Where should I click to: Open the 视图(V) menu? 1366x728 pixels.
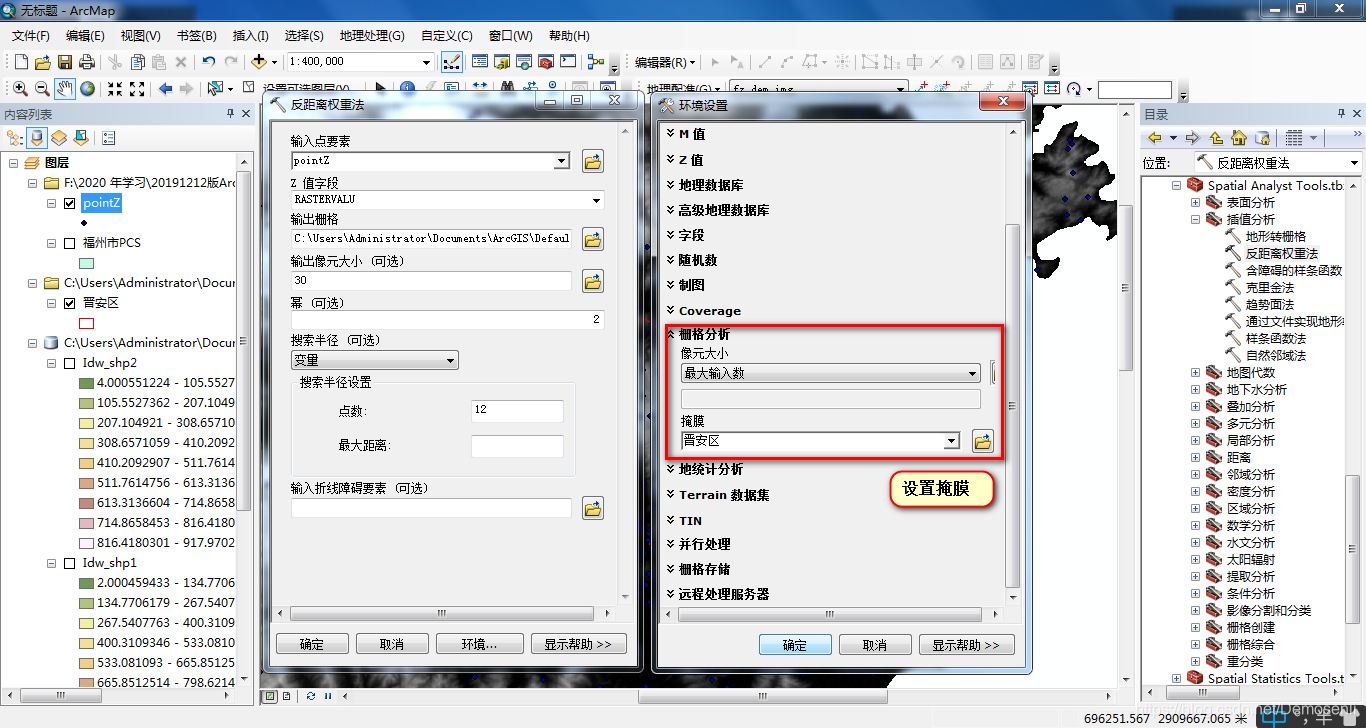pyautogui.click(x=140, y=36)
